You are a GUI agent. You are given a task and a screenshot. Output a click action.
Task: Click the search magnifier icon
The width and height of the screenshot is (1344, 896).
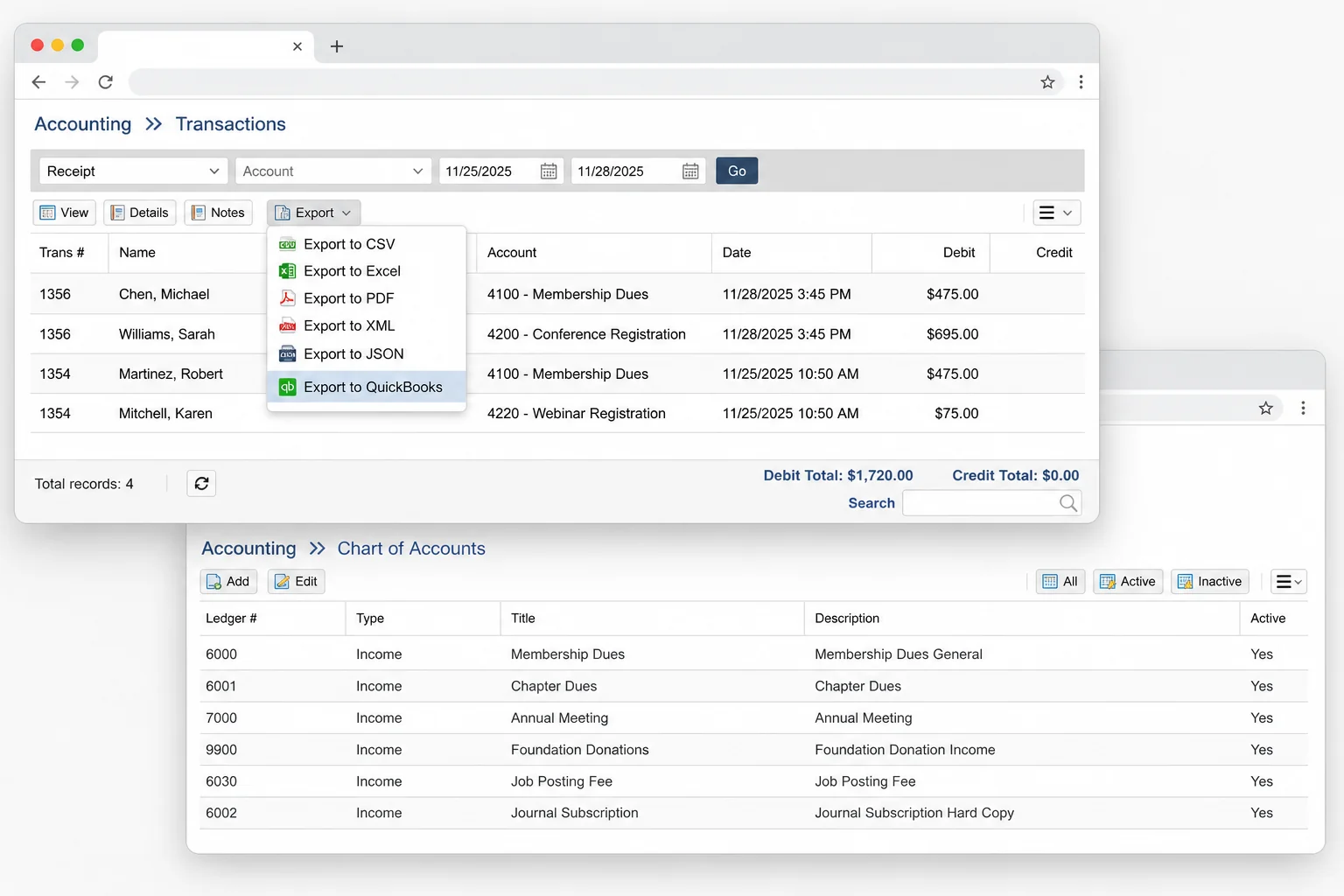pyautogui.click(x=1067, y=503)
